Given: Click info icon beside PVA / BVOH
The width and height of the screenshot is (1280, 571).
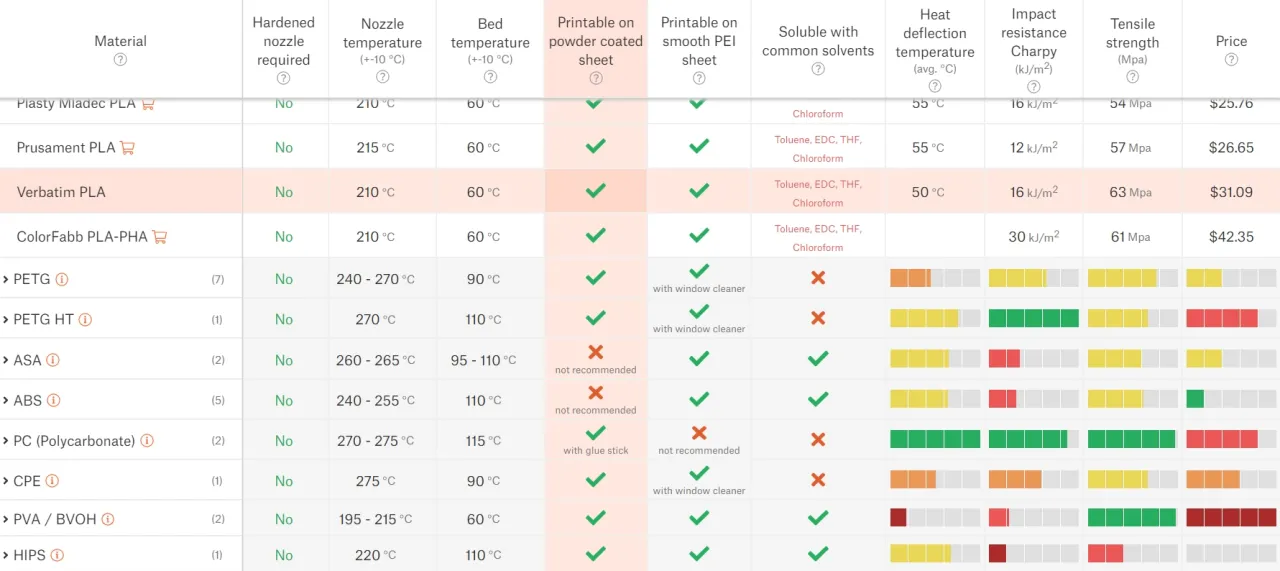Looking at the screenshot, I should click(107, 519).
